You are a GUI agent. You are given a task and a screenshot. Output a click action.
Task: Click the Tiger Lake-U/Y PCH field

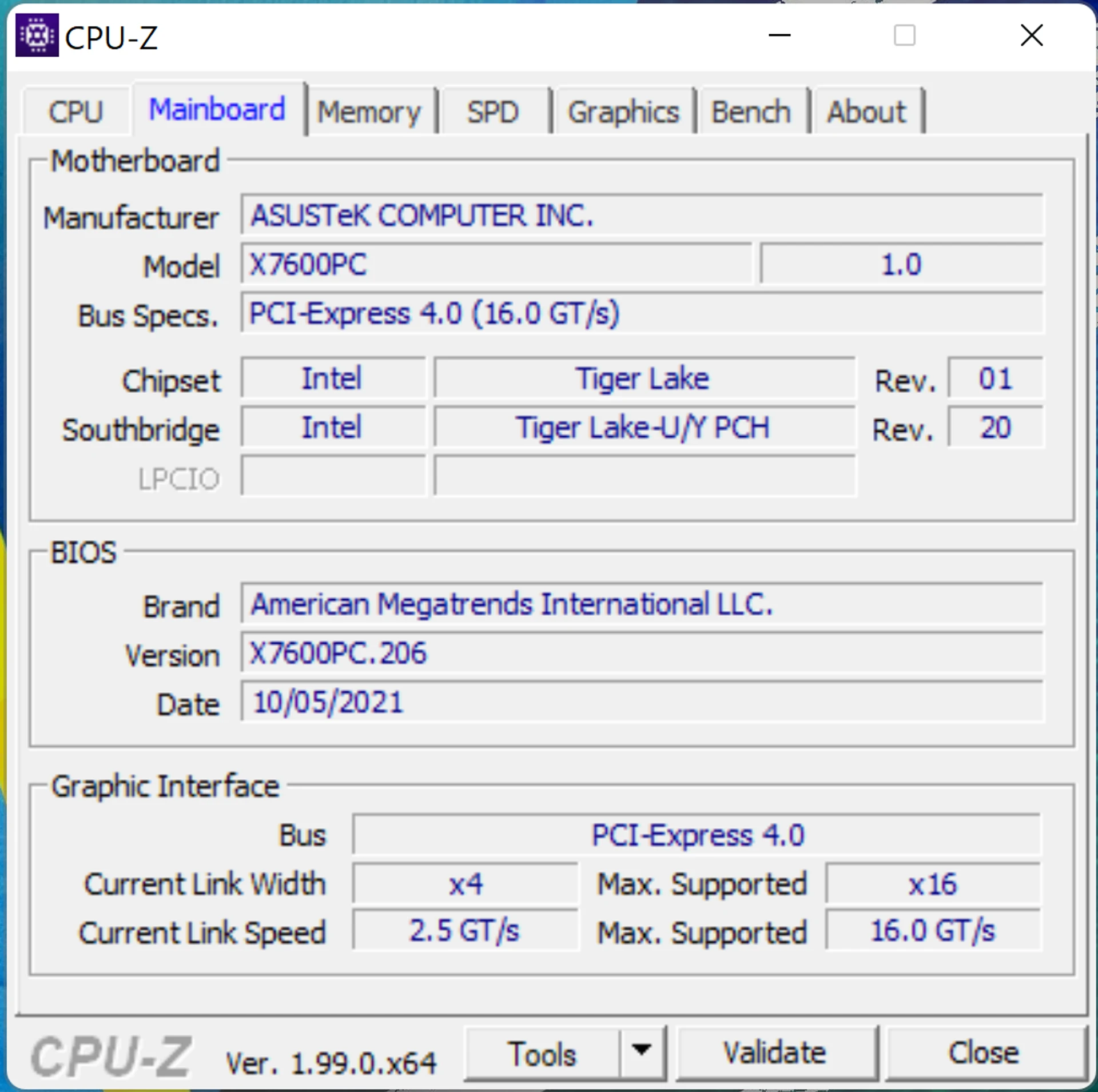(x=645, y=427)
